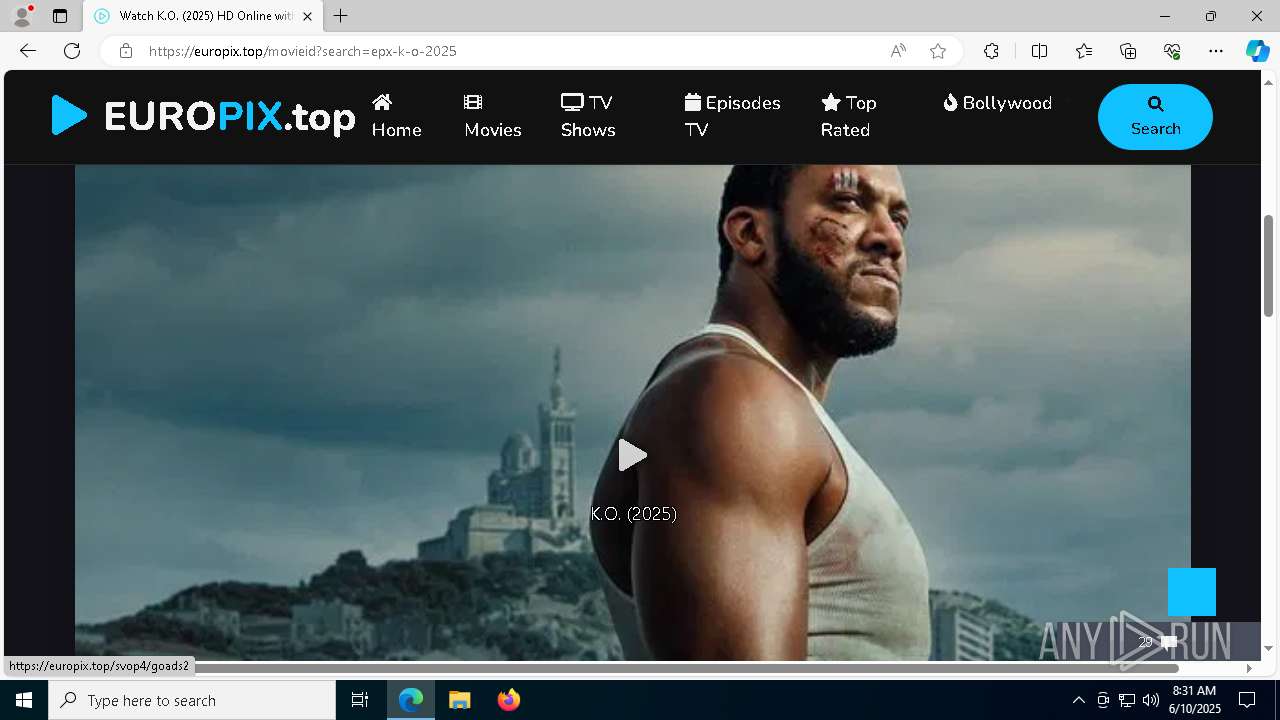
Task: Refresh the current page
Action: 72,51
